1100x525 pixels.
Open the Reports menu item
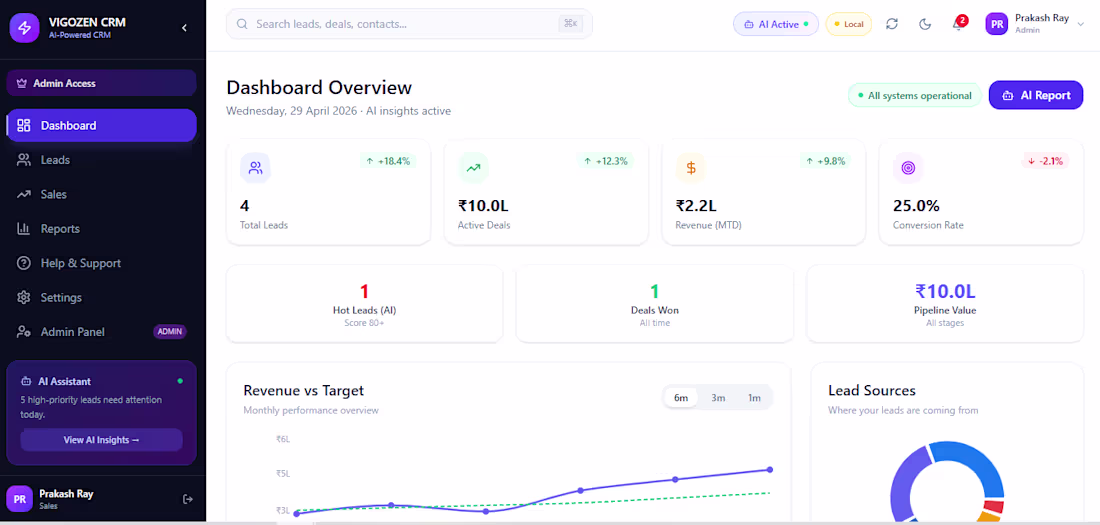[x=101, y=229]
